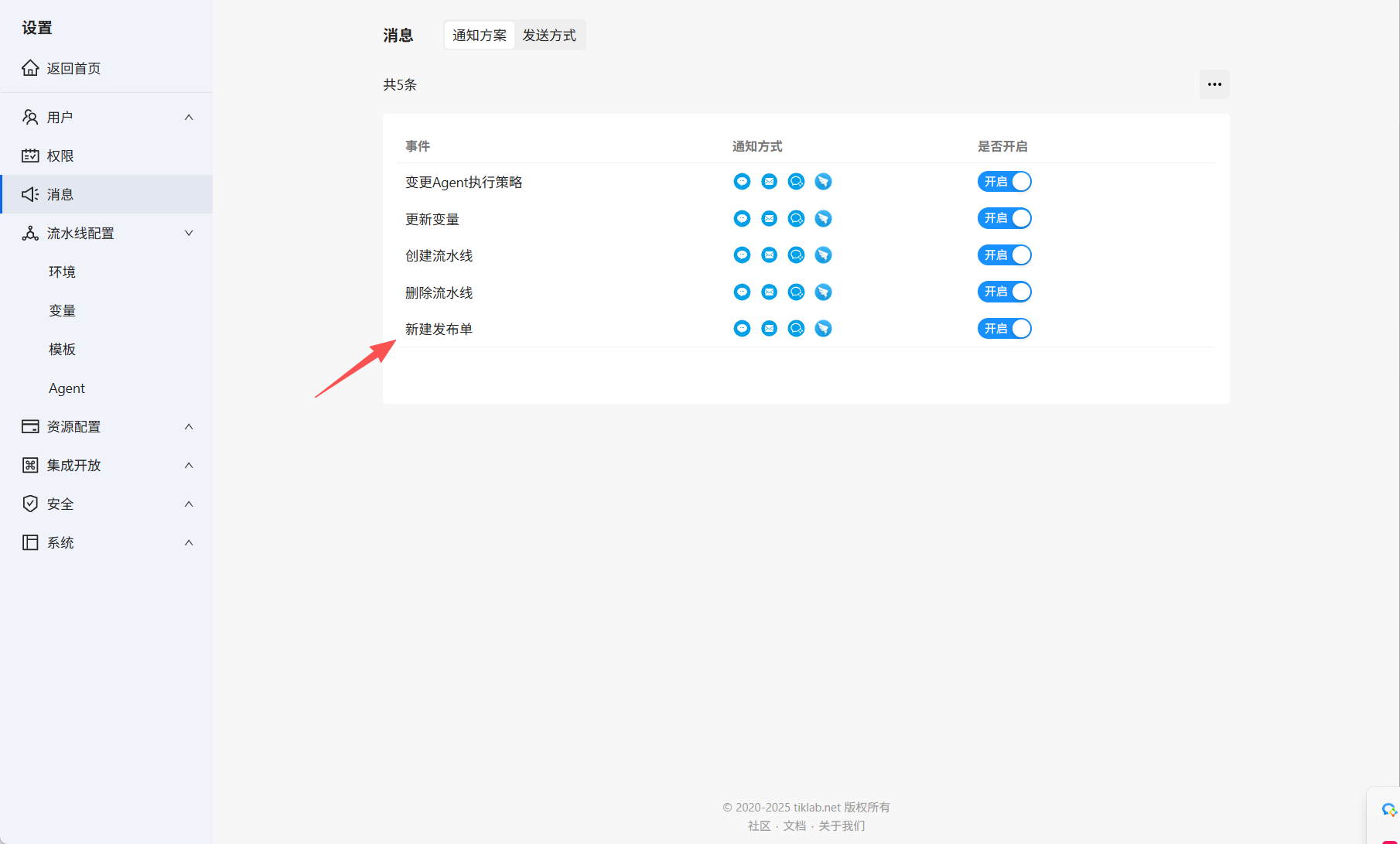Disable the 创建流水线 开启 switch
Viewport: 1400px width, 844px height.
pyautogui.click(x=1004, y=255)
